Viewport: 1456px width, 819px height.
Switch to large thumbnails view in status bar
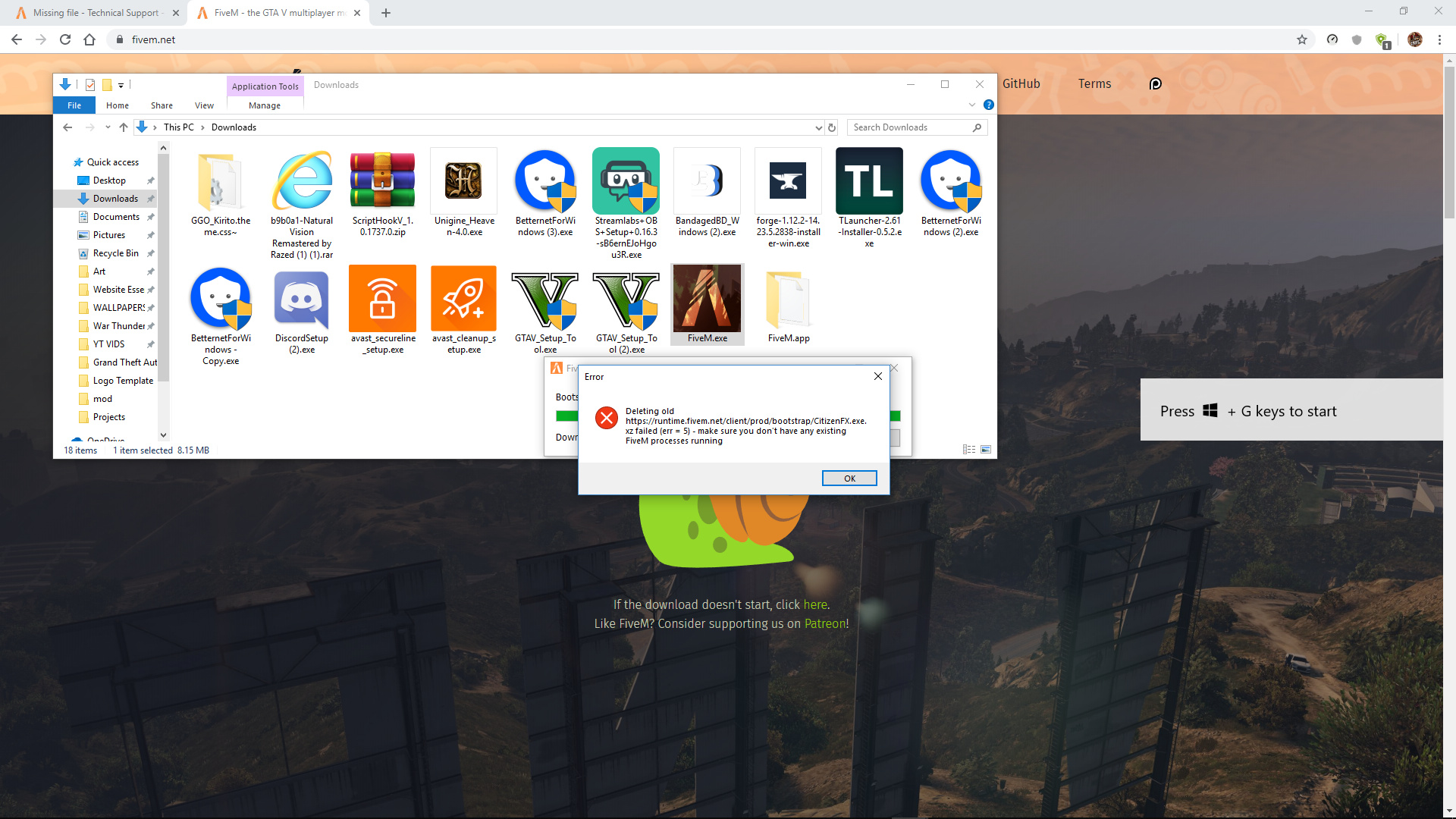tap(986, 449)
